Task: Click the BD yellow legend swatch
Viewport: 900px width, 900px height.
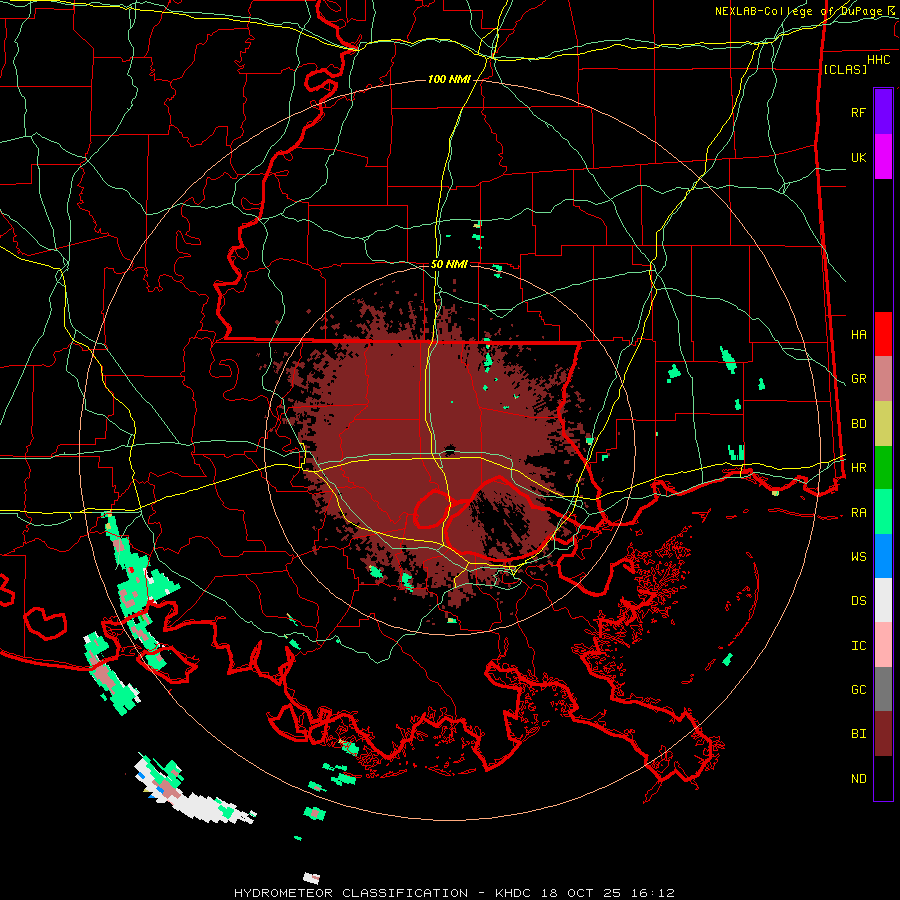Action: [883, 424]
